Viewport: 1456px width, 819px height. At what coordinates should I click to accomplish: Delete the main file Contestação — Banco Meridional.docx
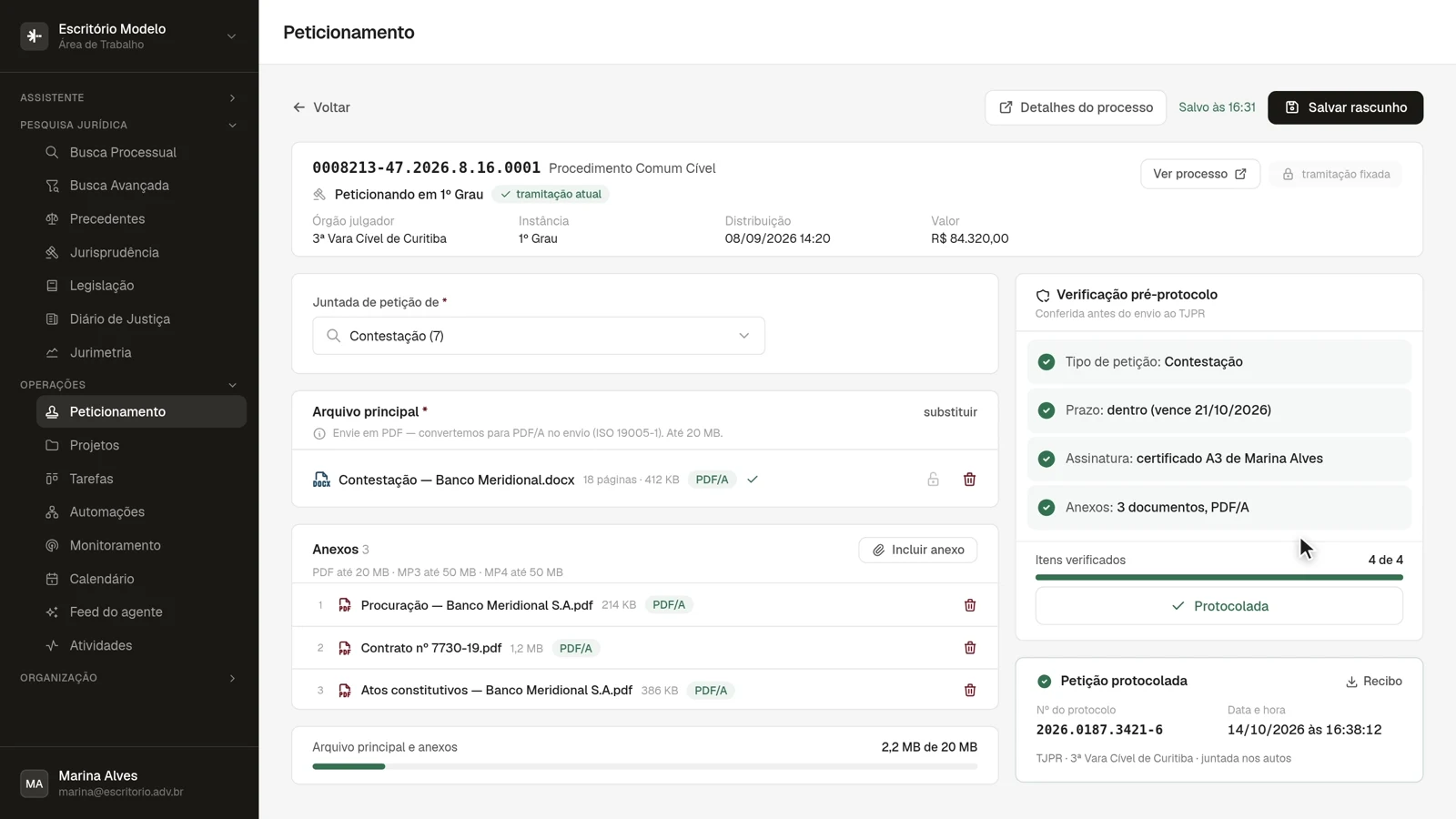(970, 480)
